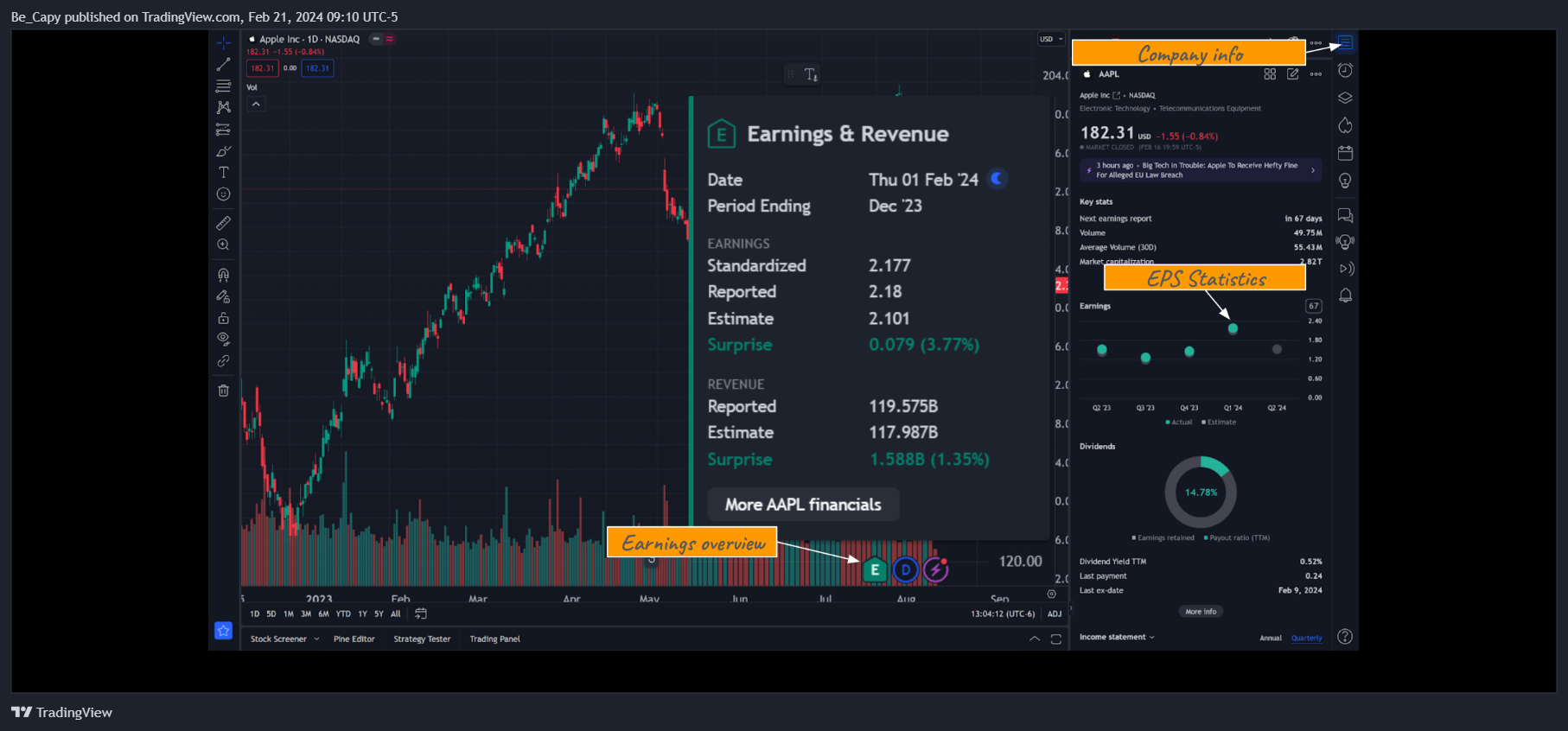
Task: Click the blue D dividend marker
Action: pyautogui.click(x=905, y=569)
